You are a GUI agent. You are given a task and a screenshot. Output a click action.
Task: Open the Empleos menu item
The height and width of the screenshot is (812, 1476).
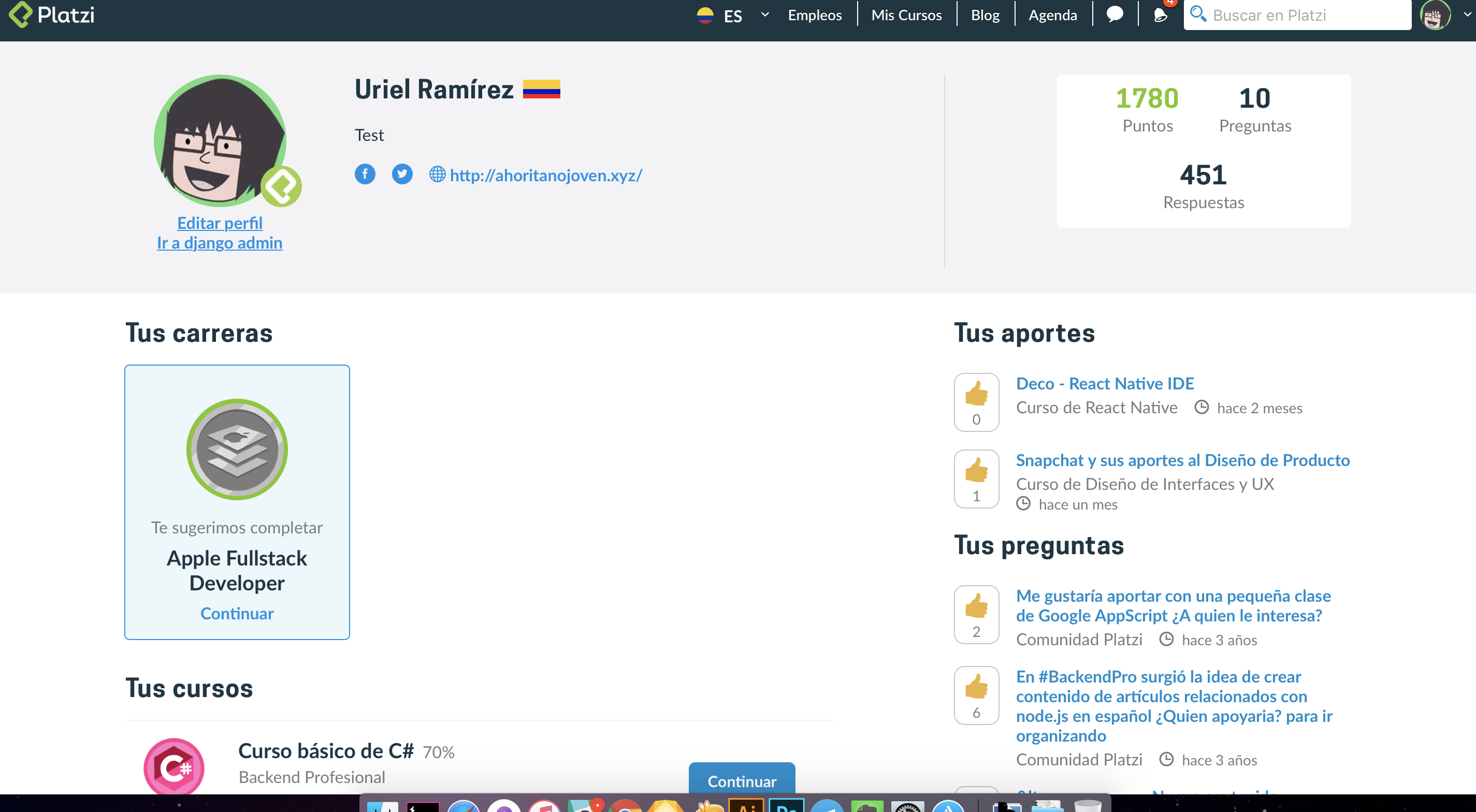(815, 15)
